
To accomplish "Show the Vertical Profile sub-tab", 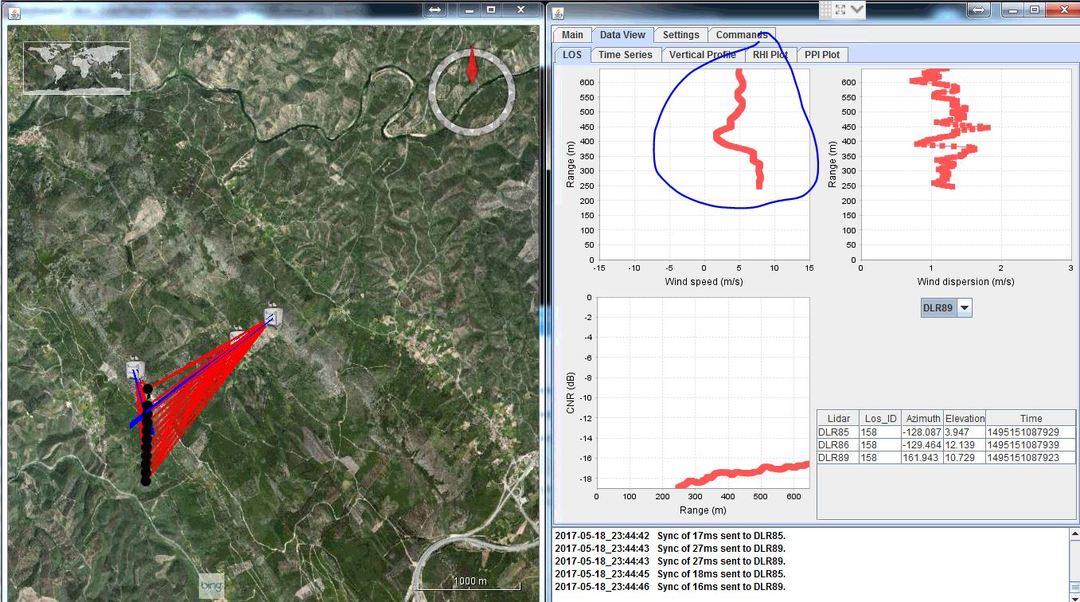I will [702, 54].
